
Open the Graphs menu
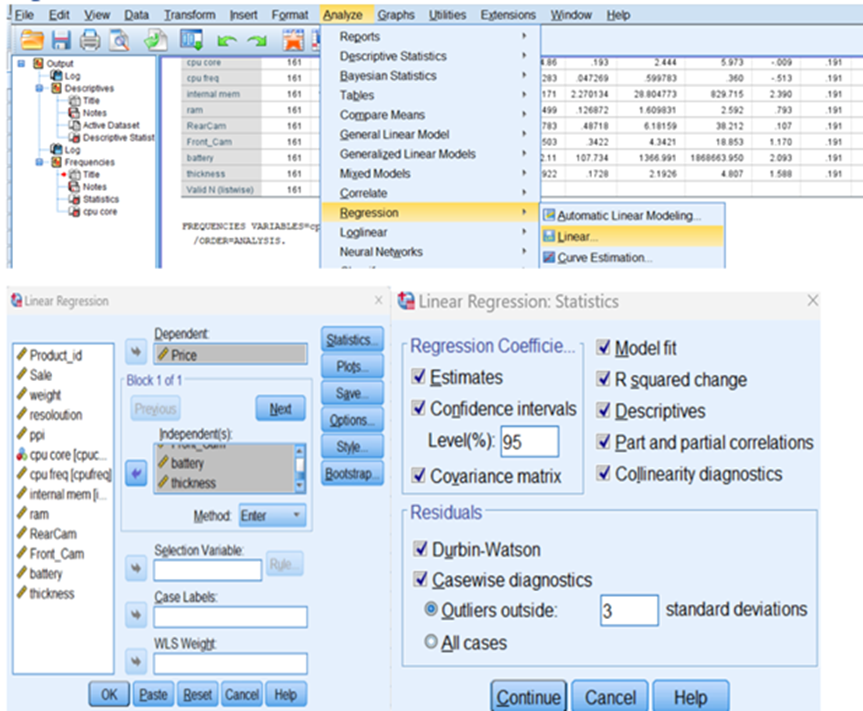396,15
